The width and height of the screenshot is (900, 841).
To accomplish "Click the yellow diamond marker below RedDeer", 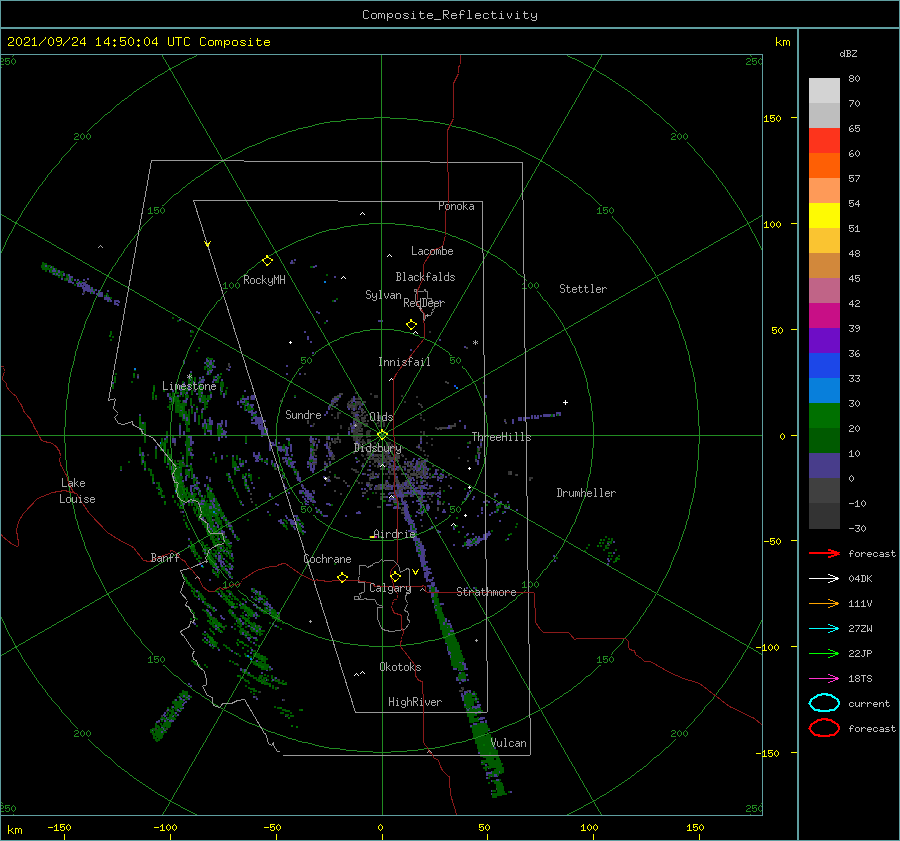I will pos(412,325).
